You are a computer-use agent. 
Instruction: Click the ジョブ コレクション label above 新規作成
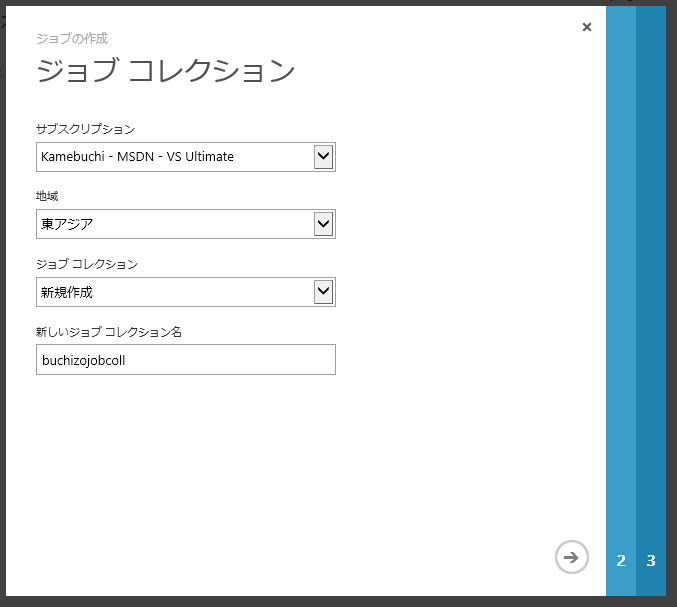86,264
